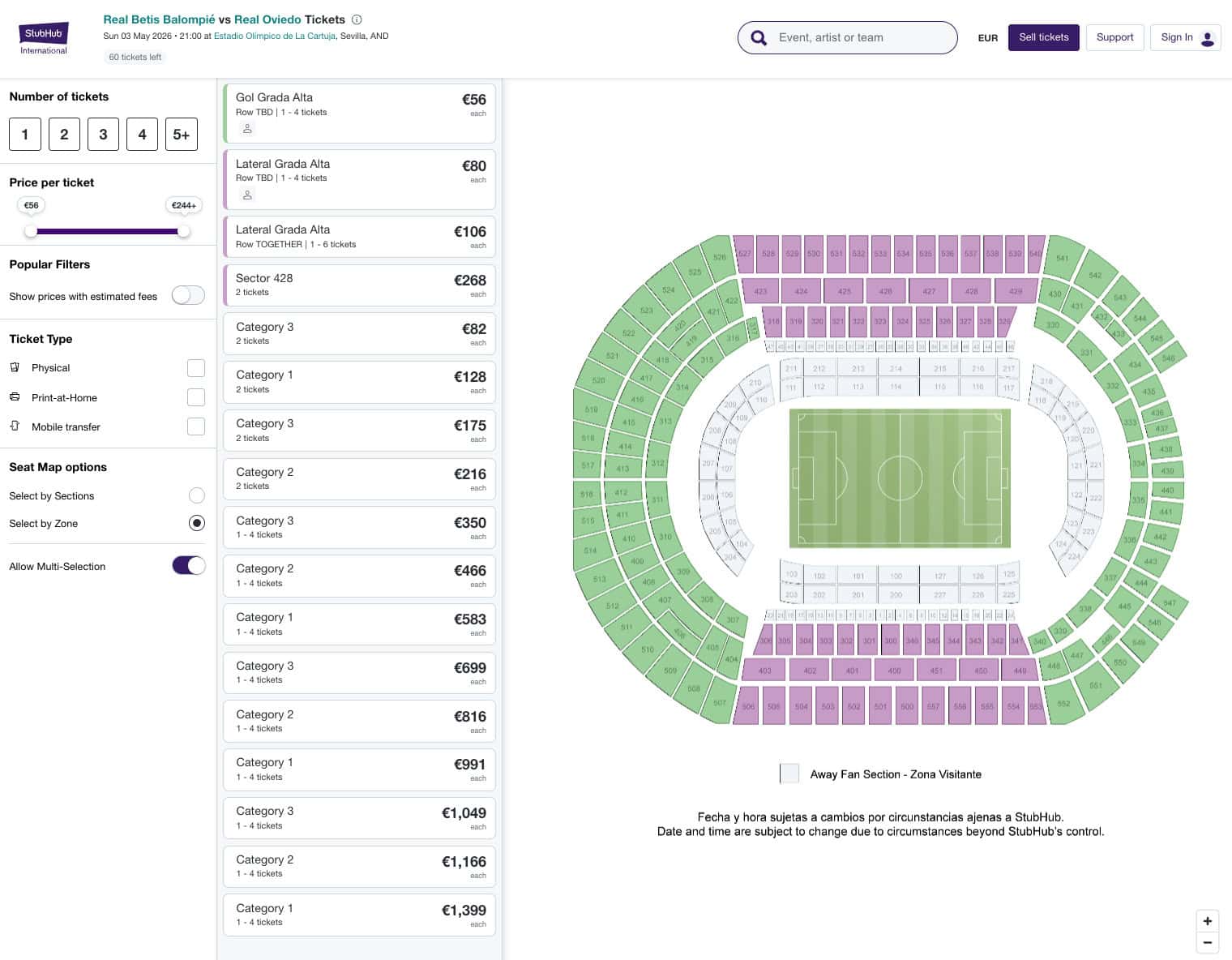Click the search magnifier icon
Viewport: 1232px width, 960px height.
(759, 37)
